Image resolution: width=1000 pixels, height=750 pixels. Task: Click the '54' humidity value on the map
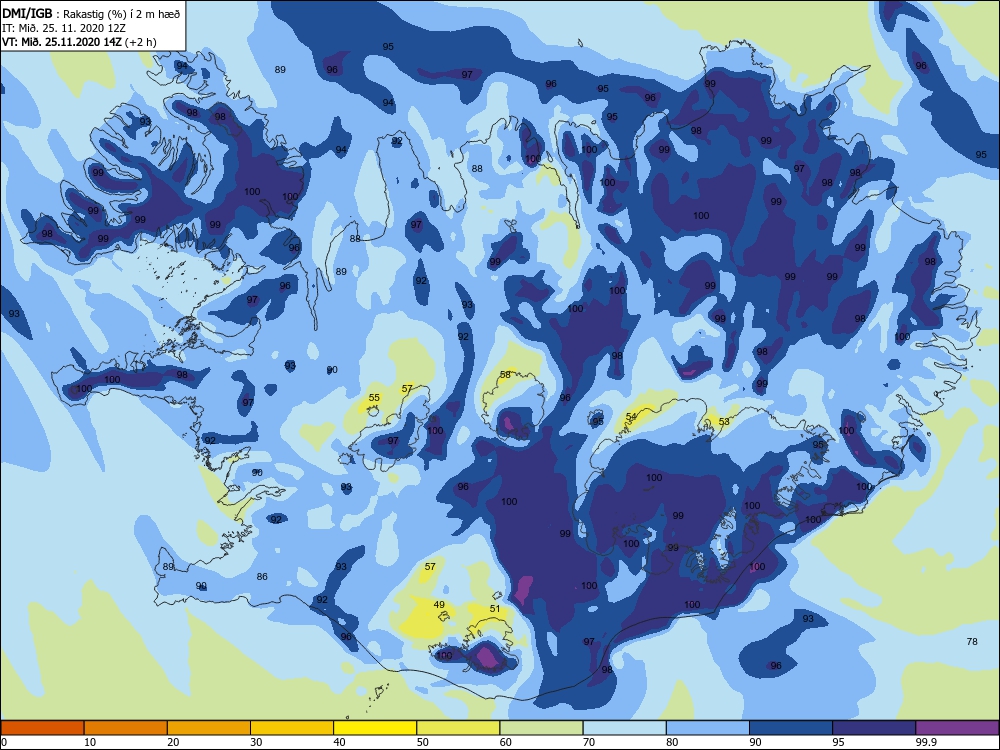631,416
